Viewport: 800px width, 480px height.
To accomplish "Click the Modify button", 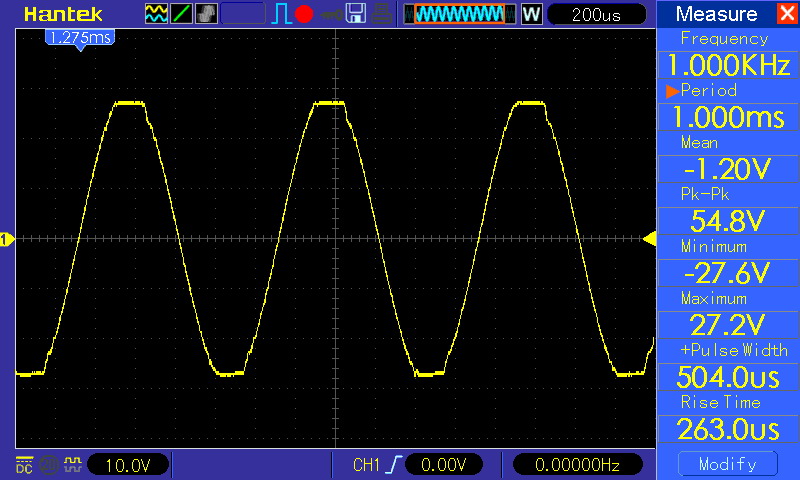I will pos(728,464).
